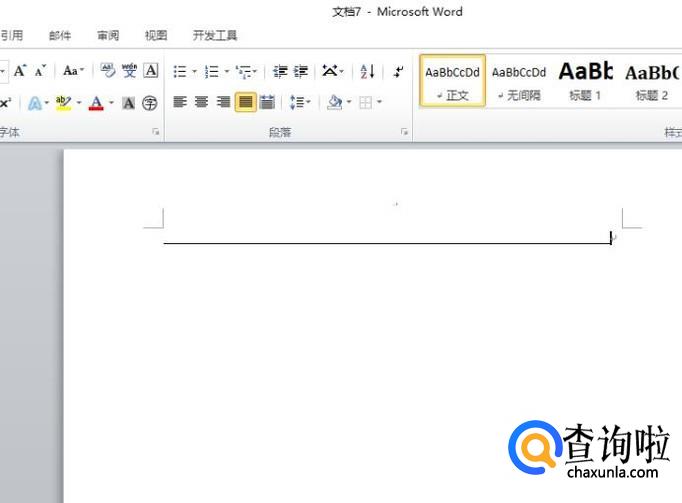Image resolution: width=682 pixels, height=503 pixels.
Task: Toggle Center text alignment
Action: (x=202, y=102)
